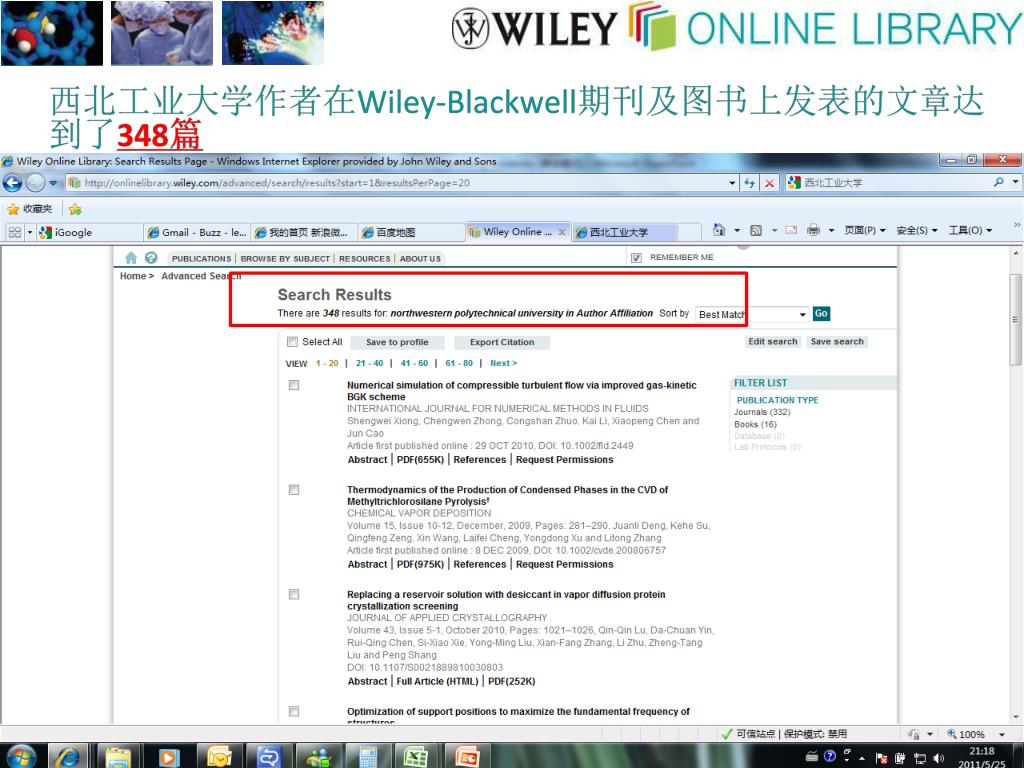This screenshot has height=768, width=1024.
Task: Filter by Journals (332) publication type
Action: pos(762,412)
